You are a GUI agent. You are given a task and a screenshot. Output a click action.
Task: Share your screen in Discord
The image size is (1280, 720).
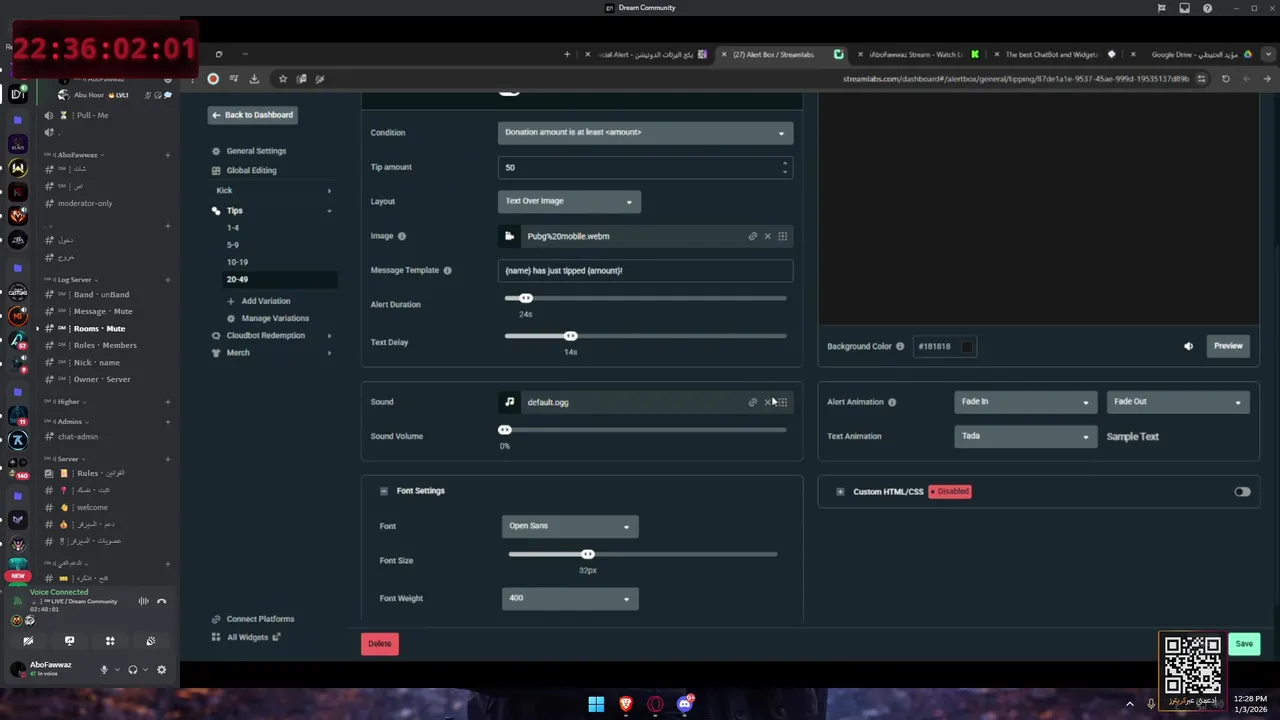69,641
